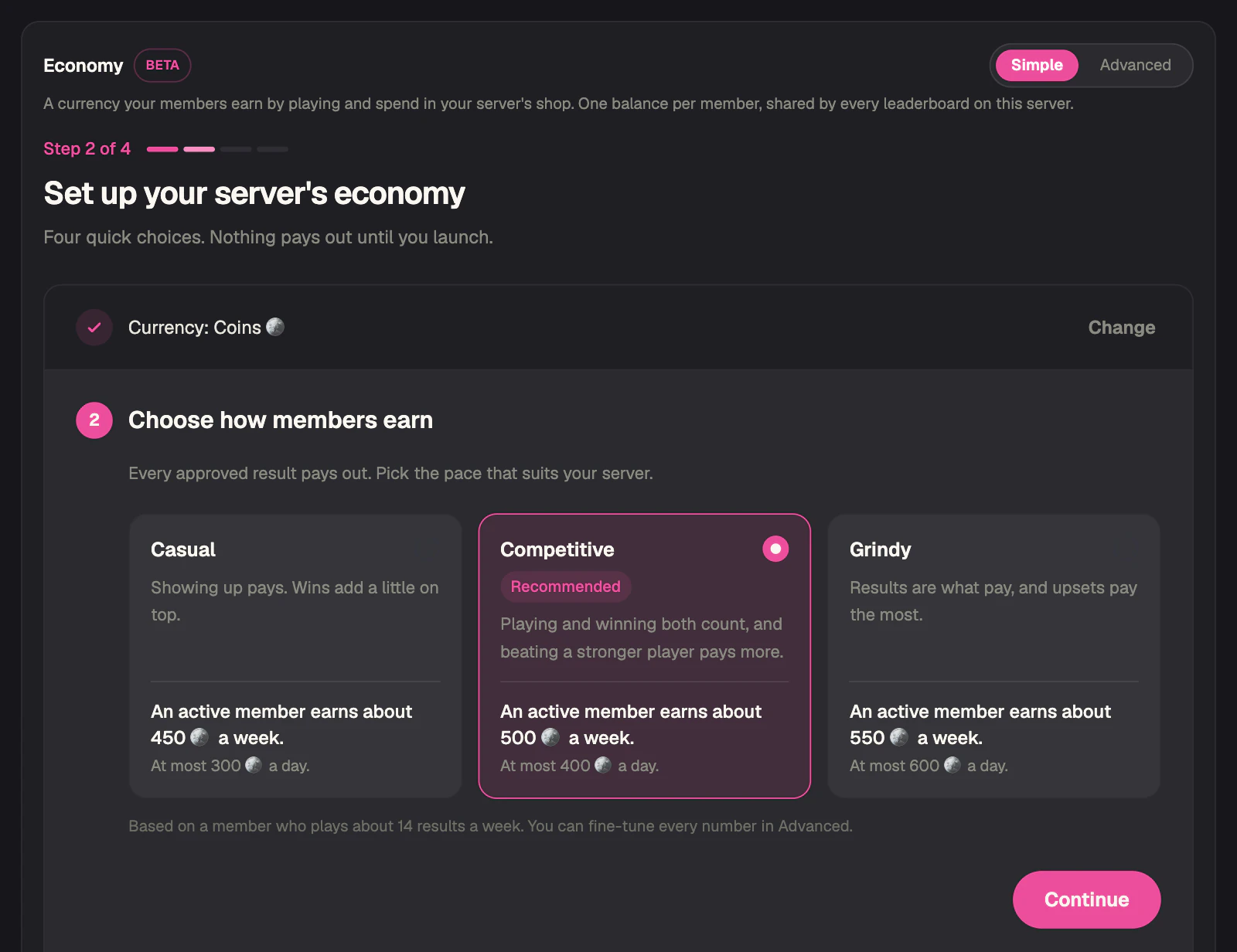Select the Casual earning pace card

(x=295, y=656)
